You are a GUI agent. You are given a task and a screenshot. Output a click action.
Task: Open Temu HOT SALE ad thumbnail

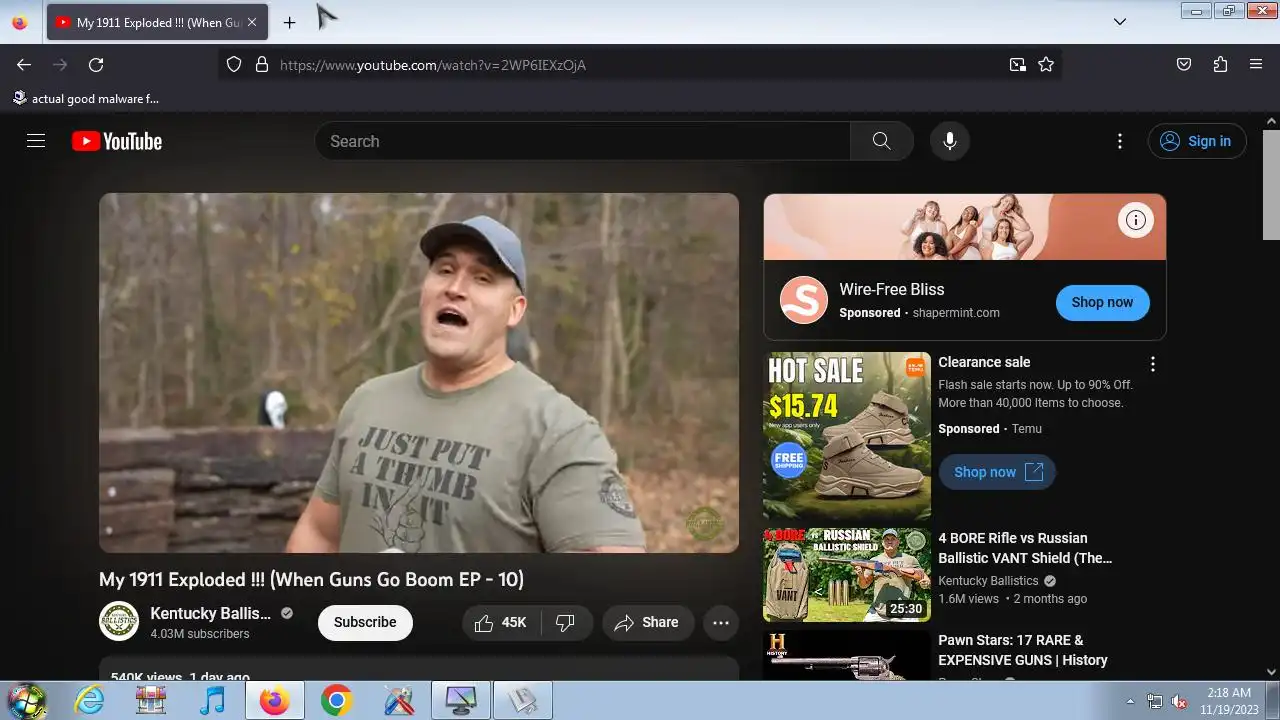847,435
